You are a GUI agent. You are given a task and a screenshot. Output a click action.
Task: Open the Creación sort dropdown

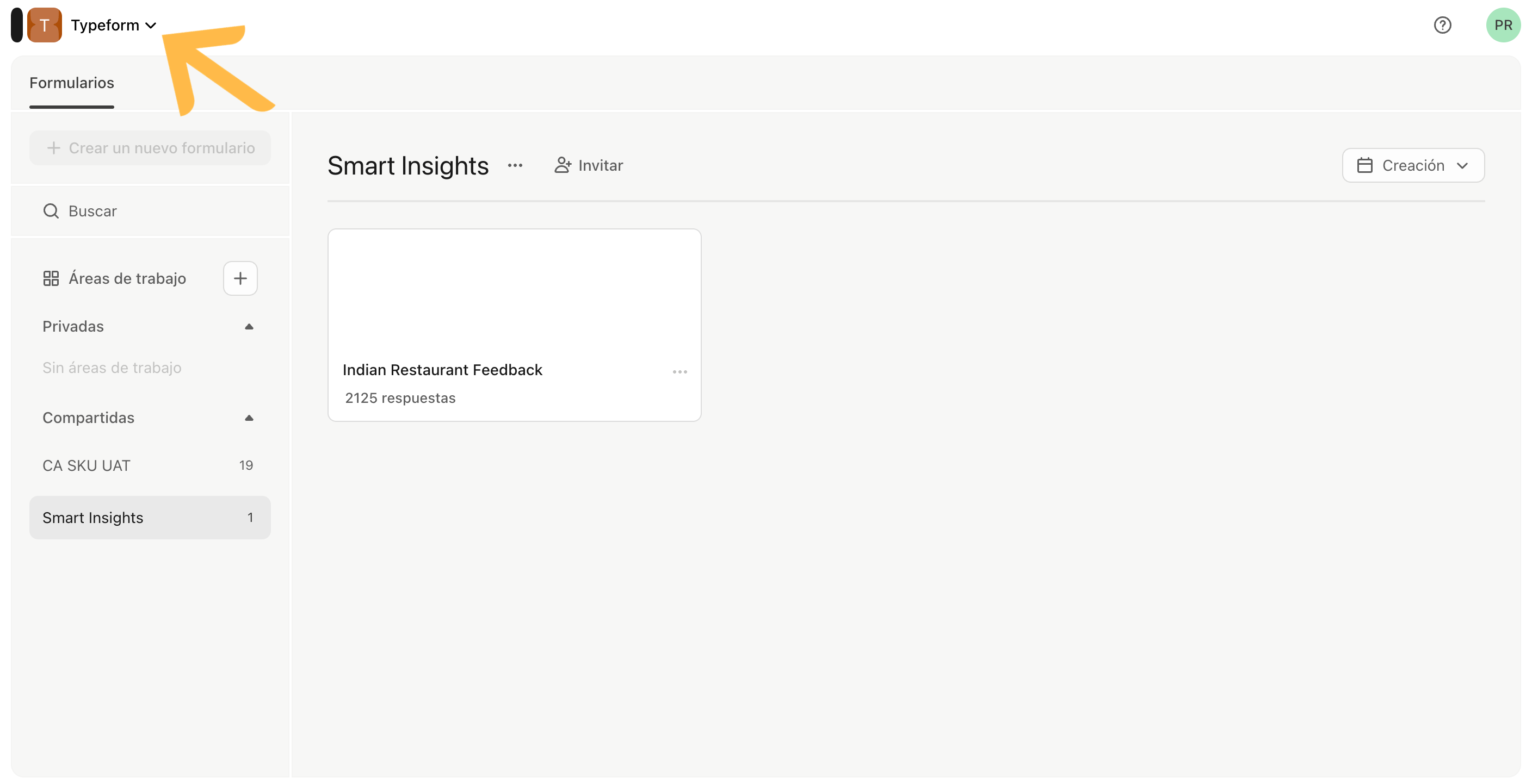tap(1413, 165)
